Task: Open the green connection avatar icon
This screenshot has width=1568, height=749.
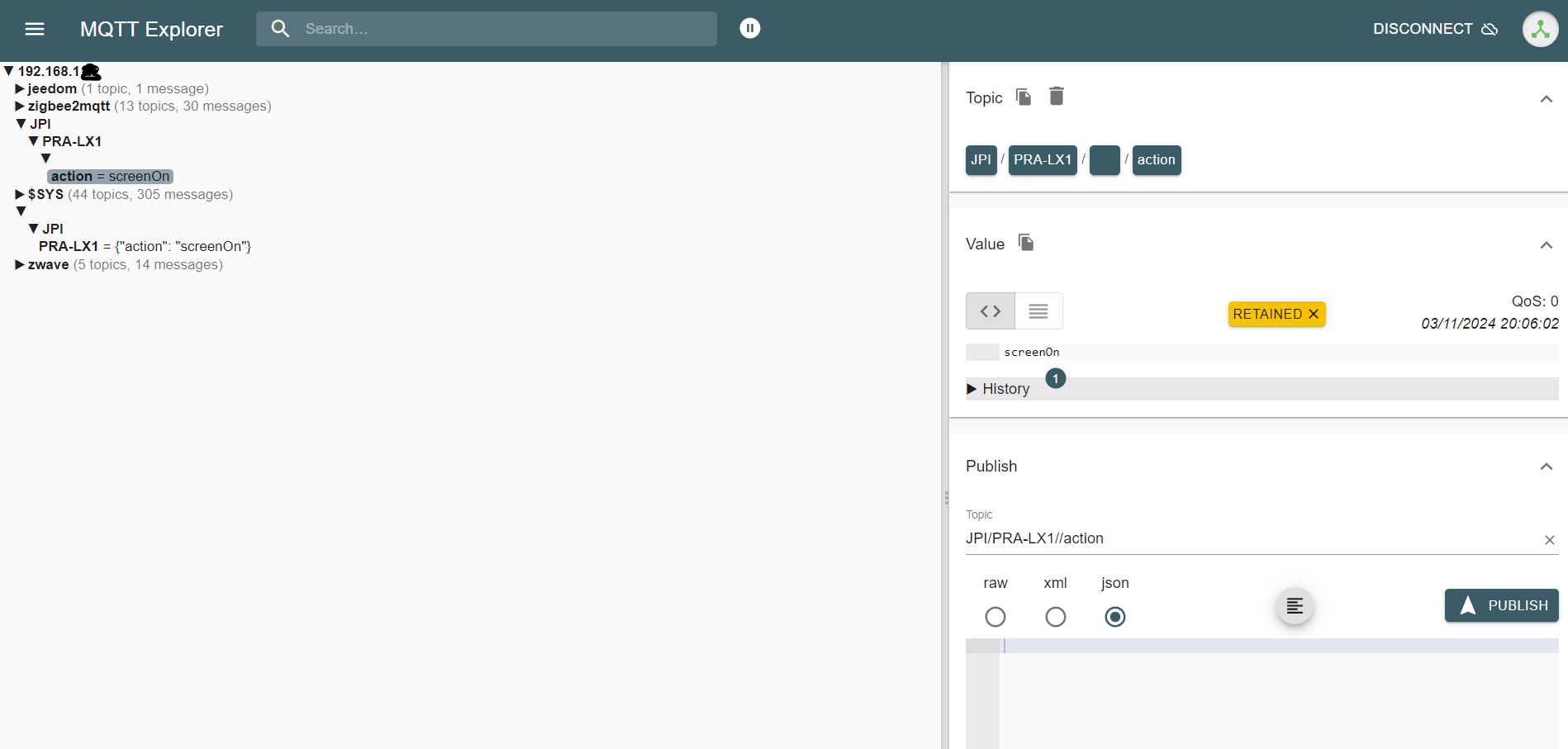Action: [1541, 29]
